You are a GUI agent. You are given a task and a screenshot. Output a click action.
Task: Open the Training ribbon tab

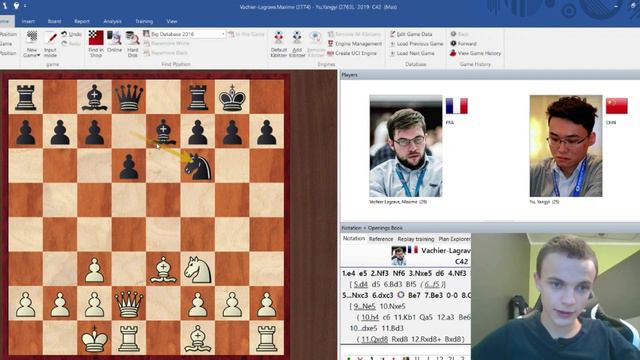pos(144,21)
